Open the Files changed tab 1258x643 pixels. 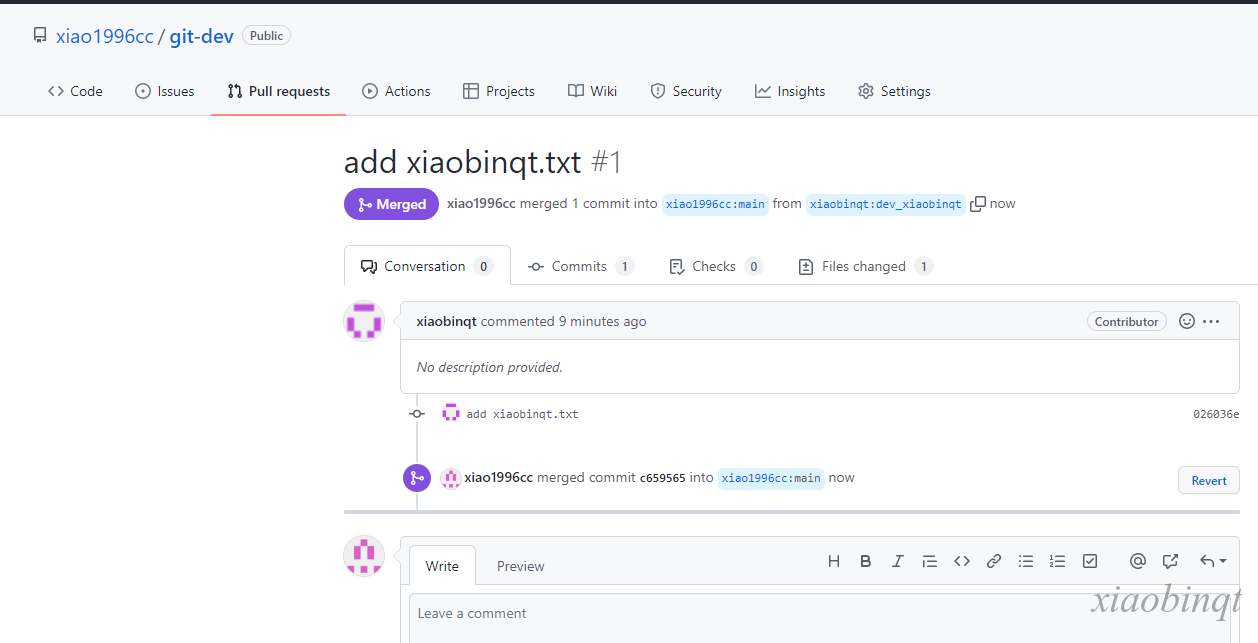[x=865, y=266]
